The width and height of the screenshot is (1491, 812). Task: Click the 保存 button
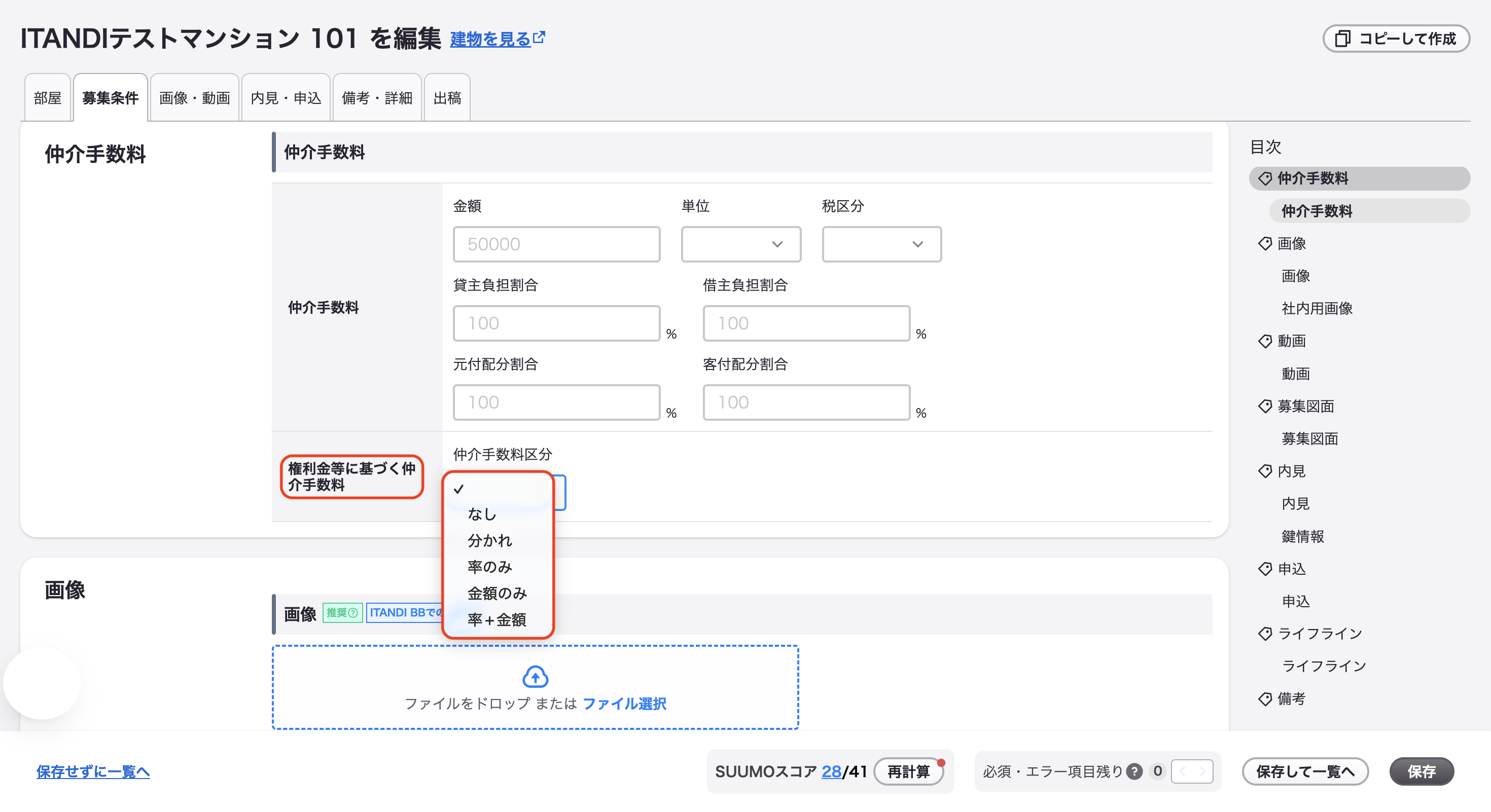(1422, 771)
